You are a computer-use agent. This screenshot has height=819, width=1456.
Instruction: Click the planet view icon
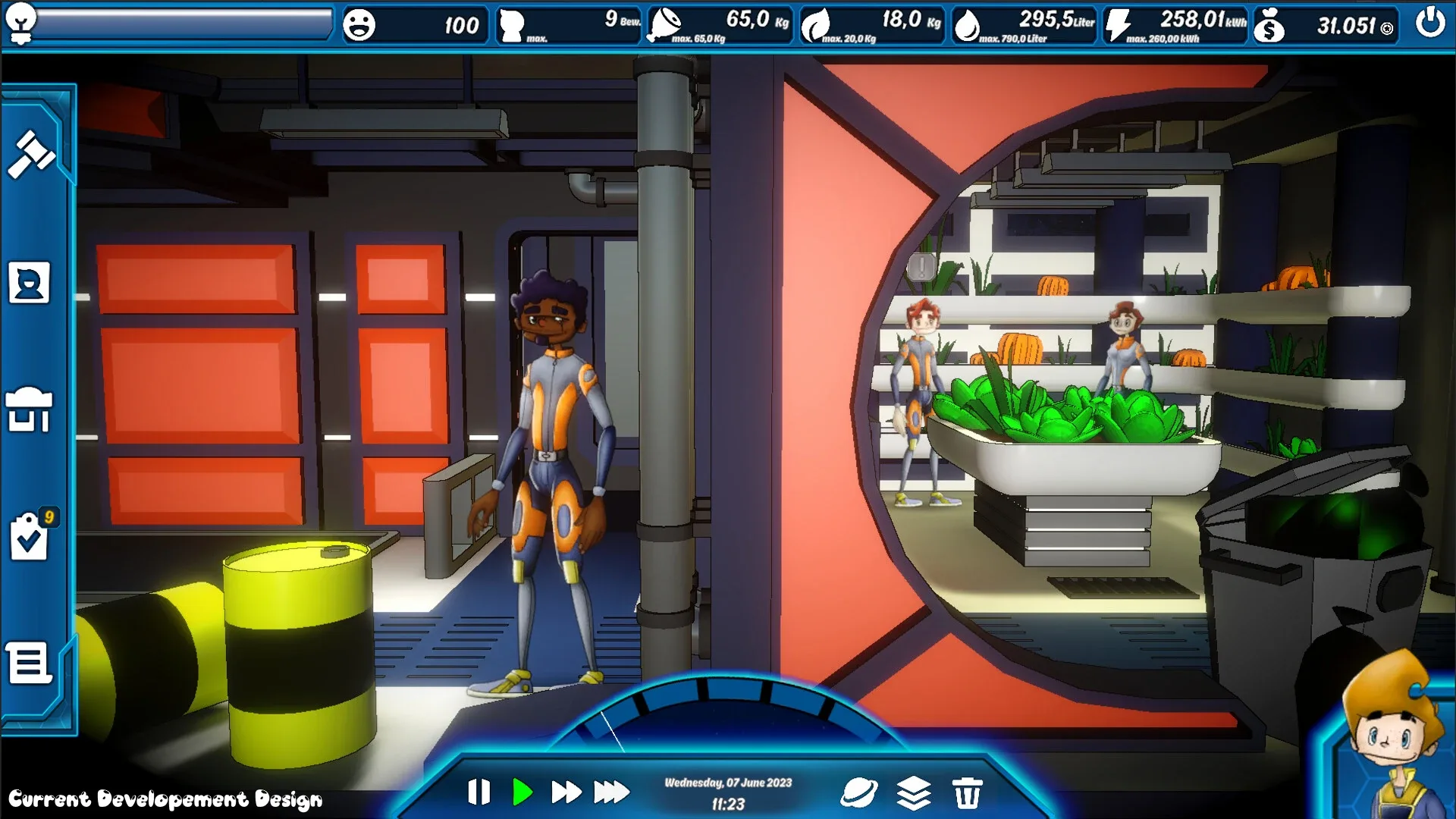point(858,793)
